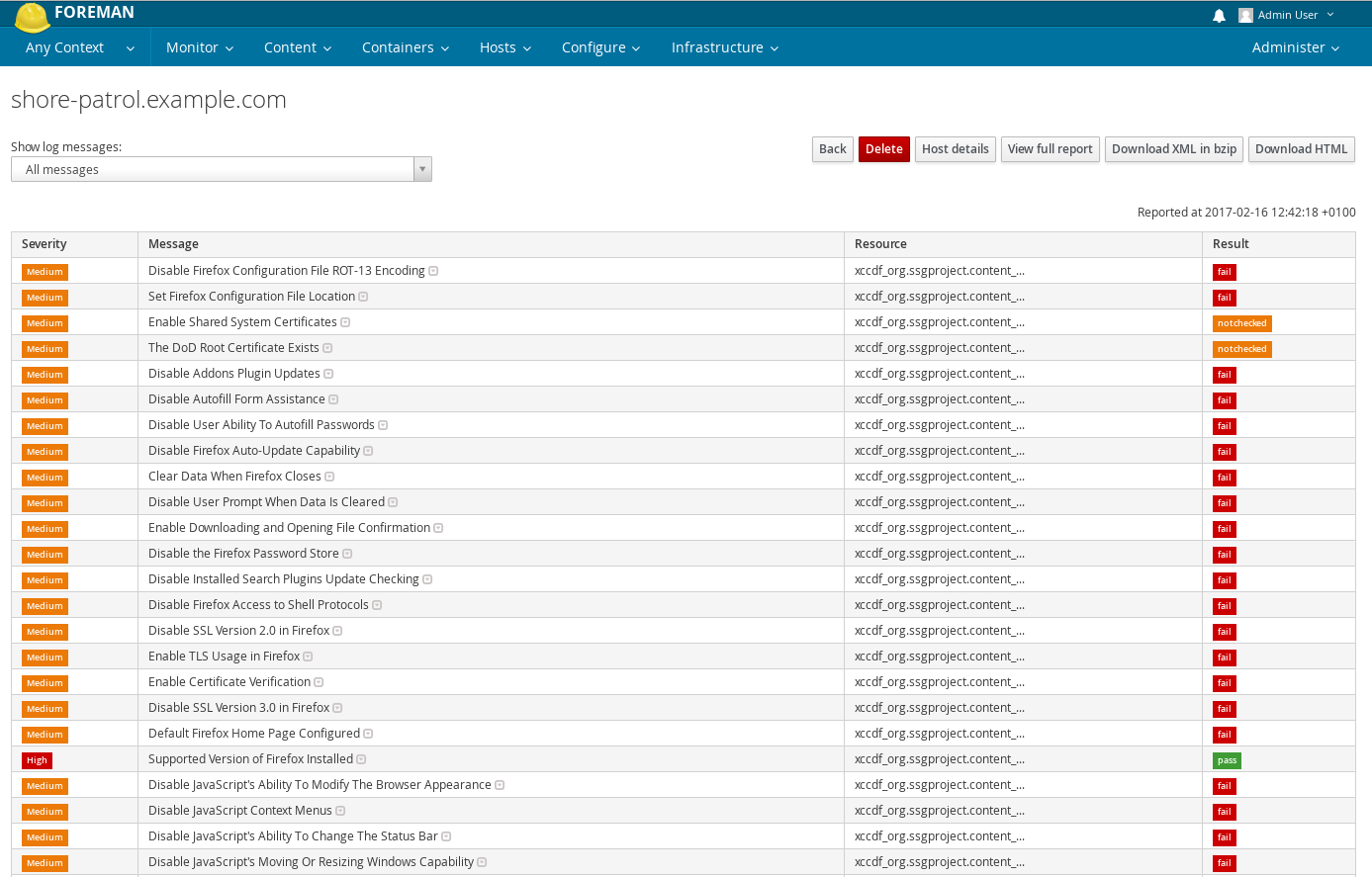Click the Download XML in bzip button
1372x877 pixels.
[x=1173, y=149]
